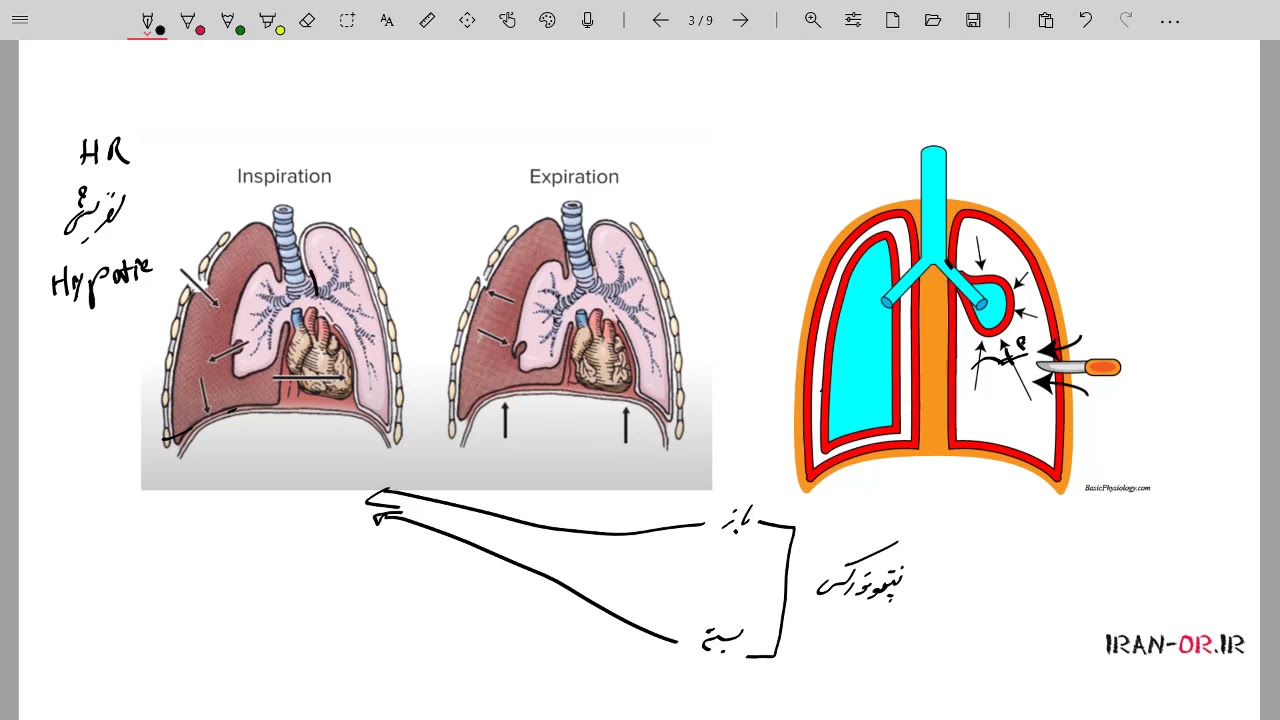Open the hamburger menu
This screenshot has height=720, width=1280.
[x=20, y=20]
